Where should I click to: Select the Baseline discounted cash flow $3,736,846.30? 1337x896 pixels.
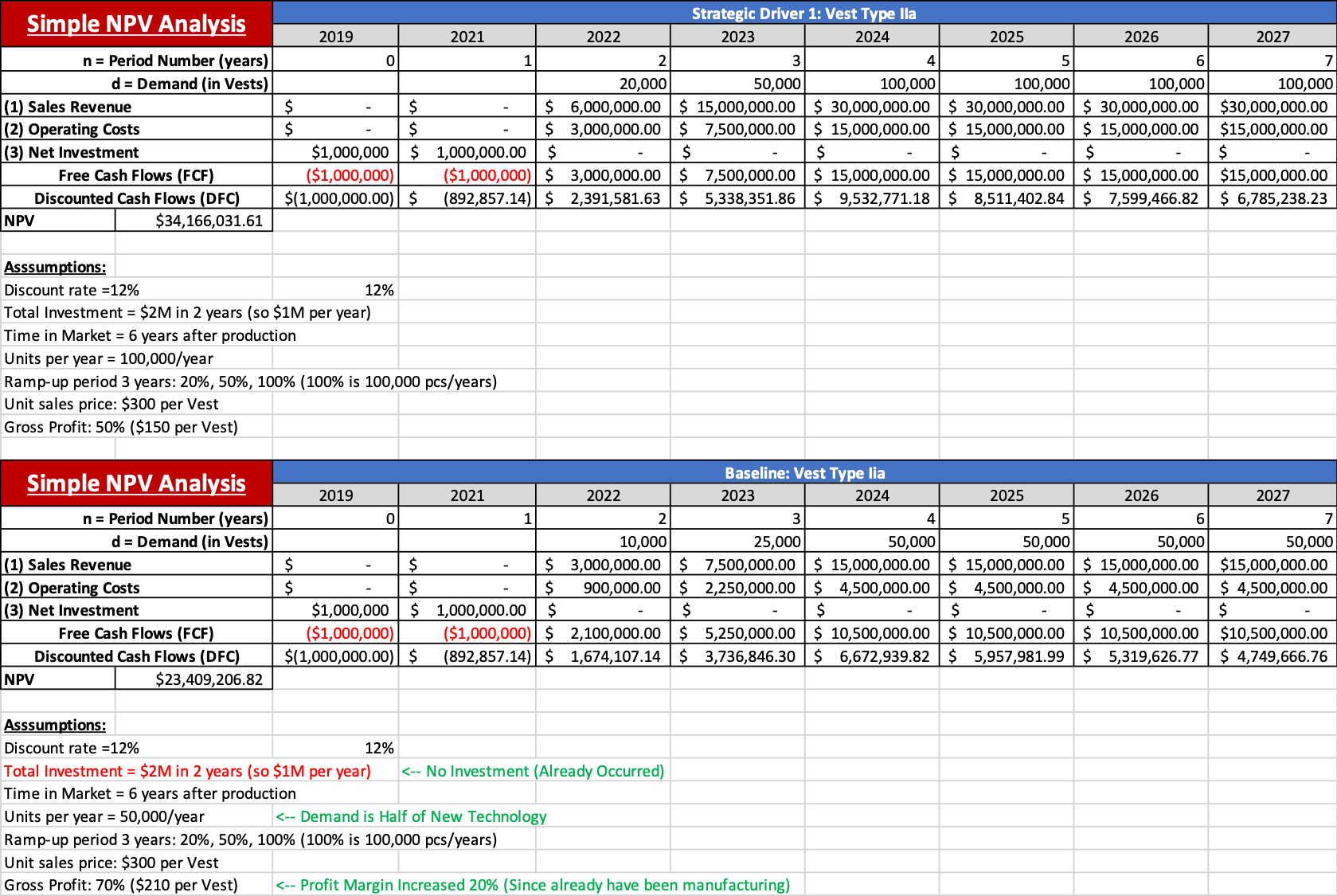[x=737, y=656]
